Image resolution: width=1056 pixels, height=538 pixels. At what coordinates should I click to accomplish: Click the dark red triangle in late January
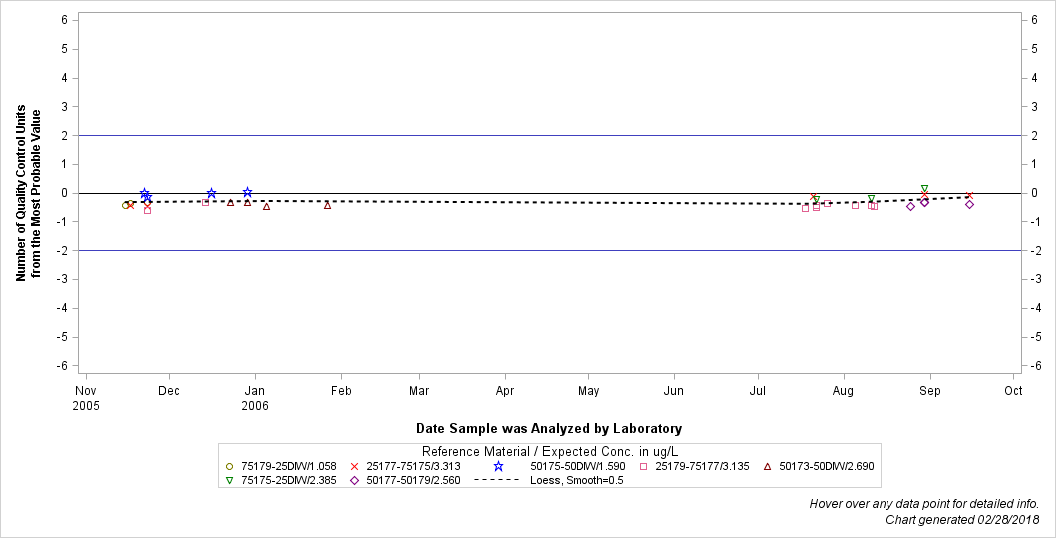tap(327, 205)
